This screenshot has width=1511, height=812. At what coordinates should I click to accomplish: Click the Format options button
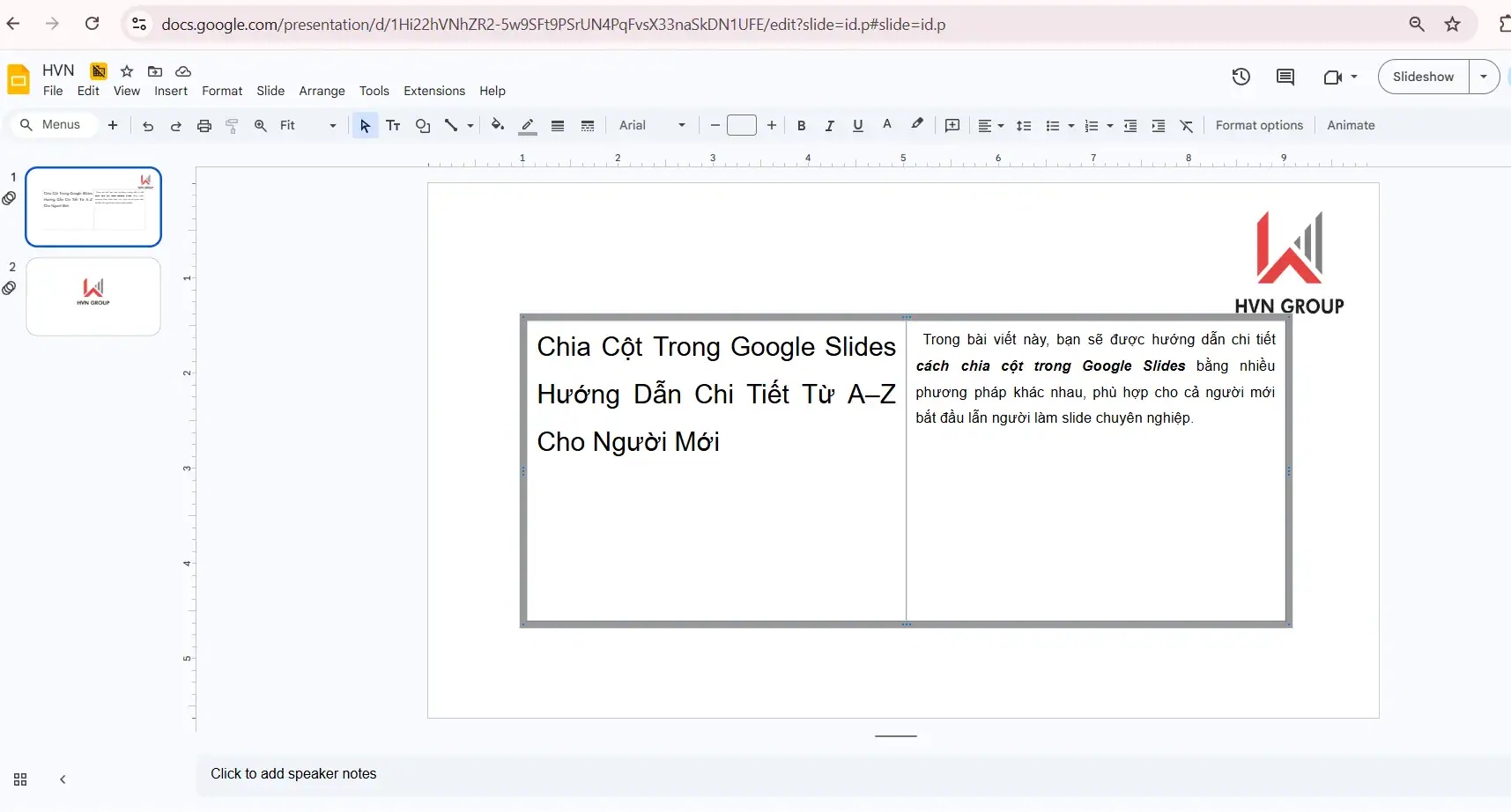click(x=1258, y=125)
